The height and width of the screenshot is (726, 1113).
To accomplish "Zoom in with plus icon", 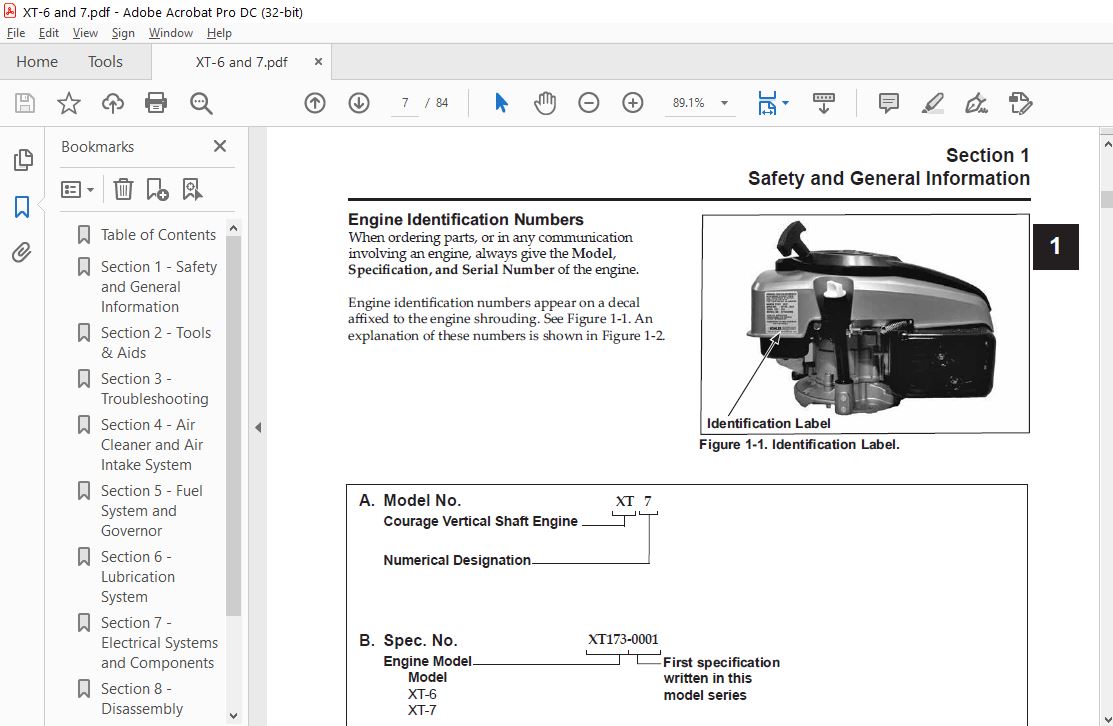I will tap(632, 103).
